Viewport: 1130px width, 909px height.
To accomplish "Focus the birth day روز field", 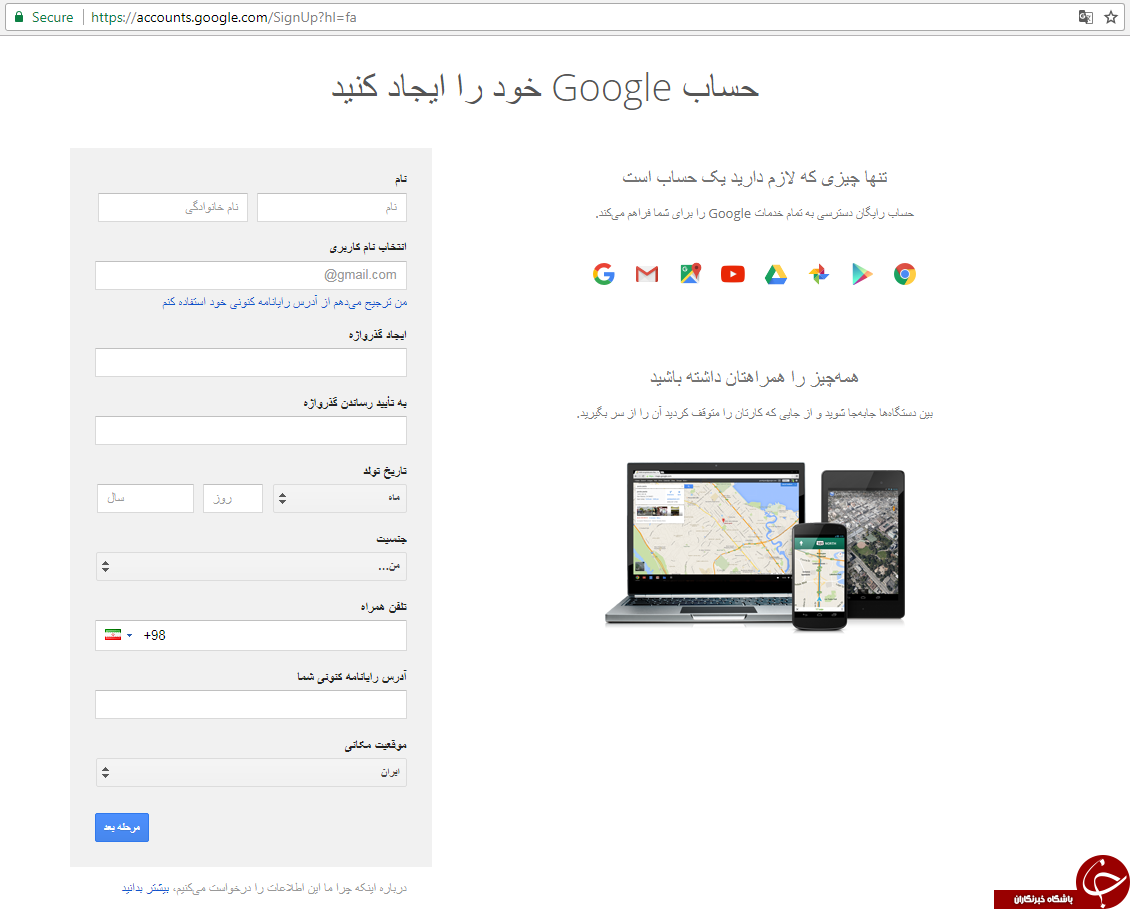I will tap(233, 498).
